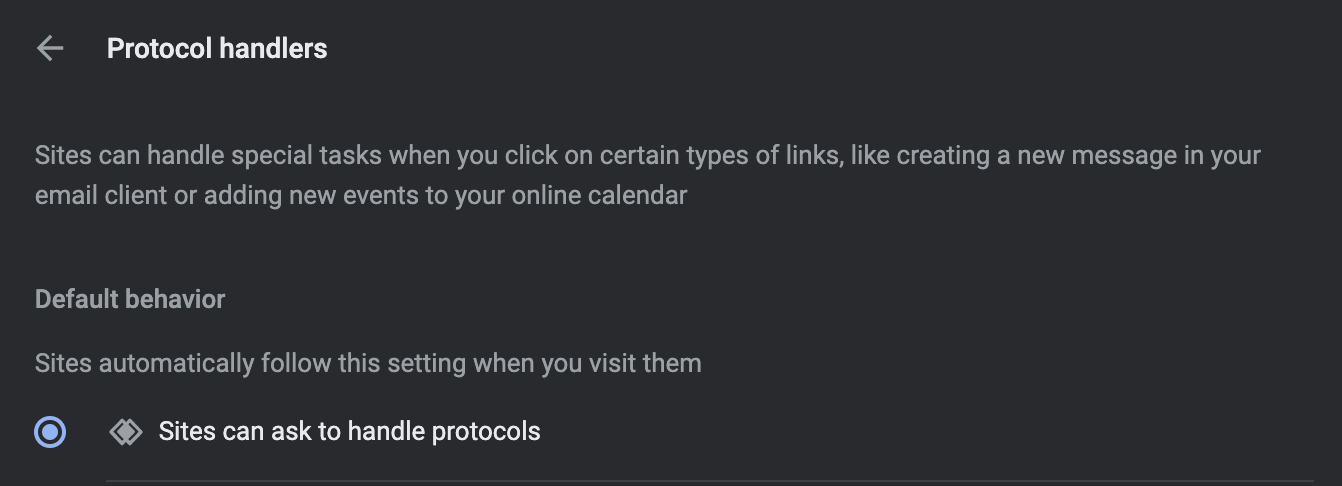This screenshot has width=1342, height=486.
Task: Click the words 'Sites can ask' beside the diamond icon
Action: click(x=225, y=432)
